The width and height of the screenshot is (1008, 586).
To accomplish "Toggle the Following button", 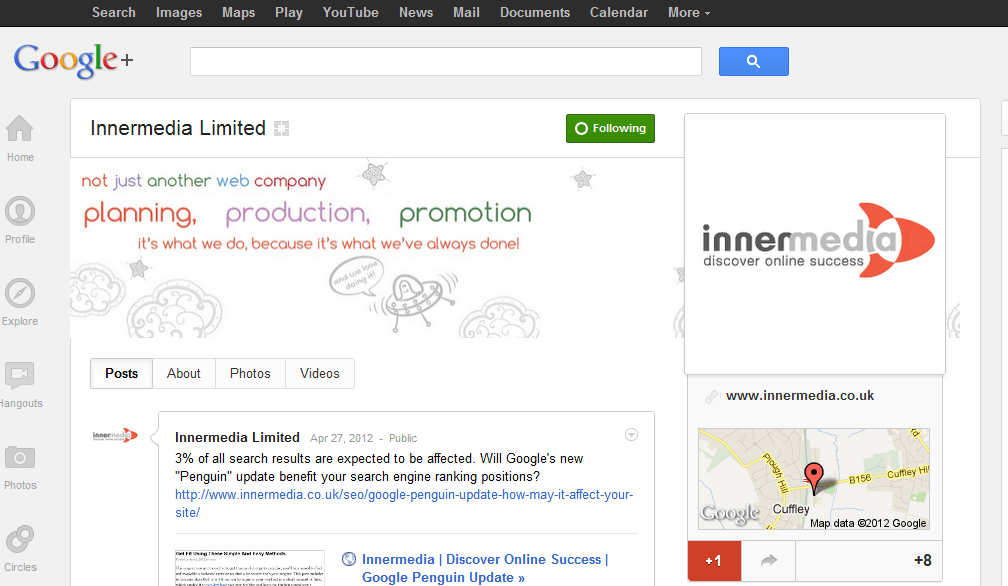I will [x=610, y=129].
